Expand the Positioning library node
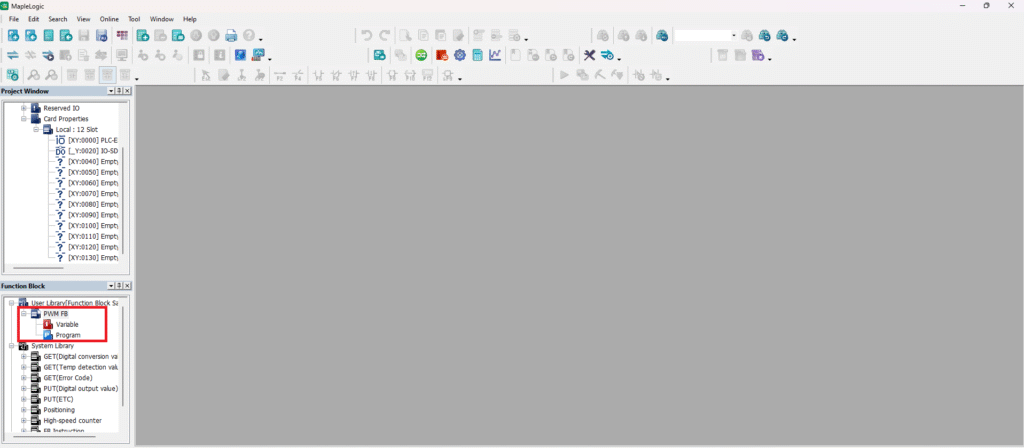The width and height of the screenshot is (1024, 448). click(24, 409)
